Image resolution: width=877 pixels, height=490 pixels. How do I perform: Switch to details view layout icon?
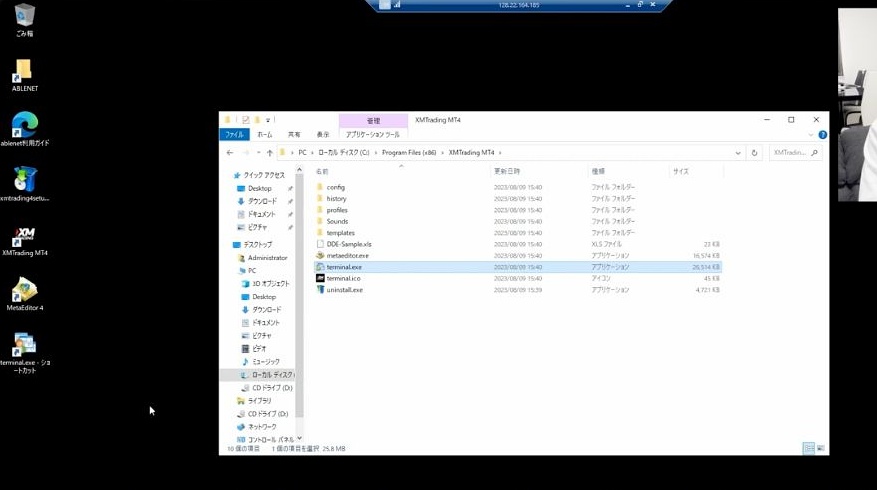[x=809, y=448]
